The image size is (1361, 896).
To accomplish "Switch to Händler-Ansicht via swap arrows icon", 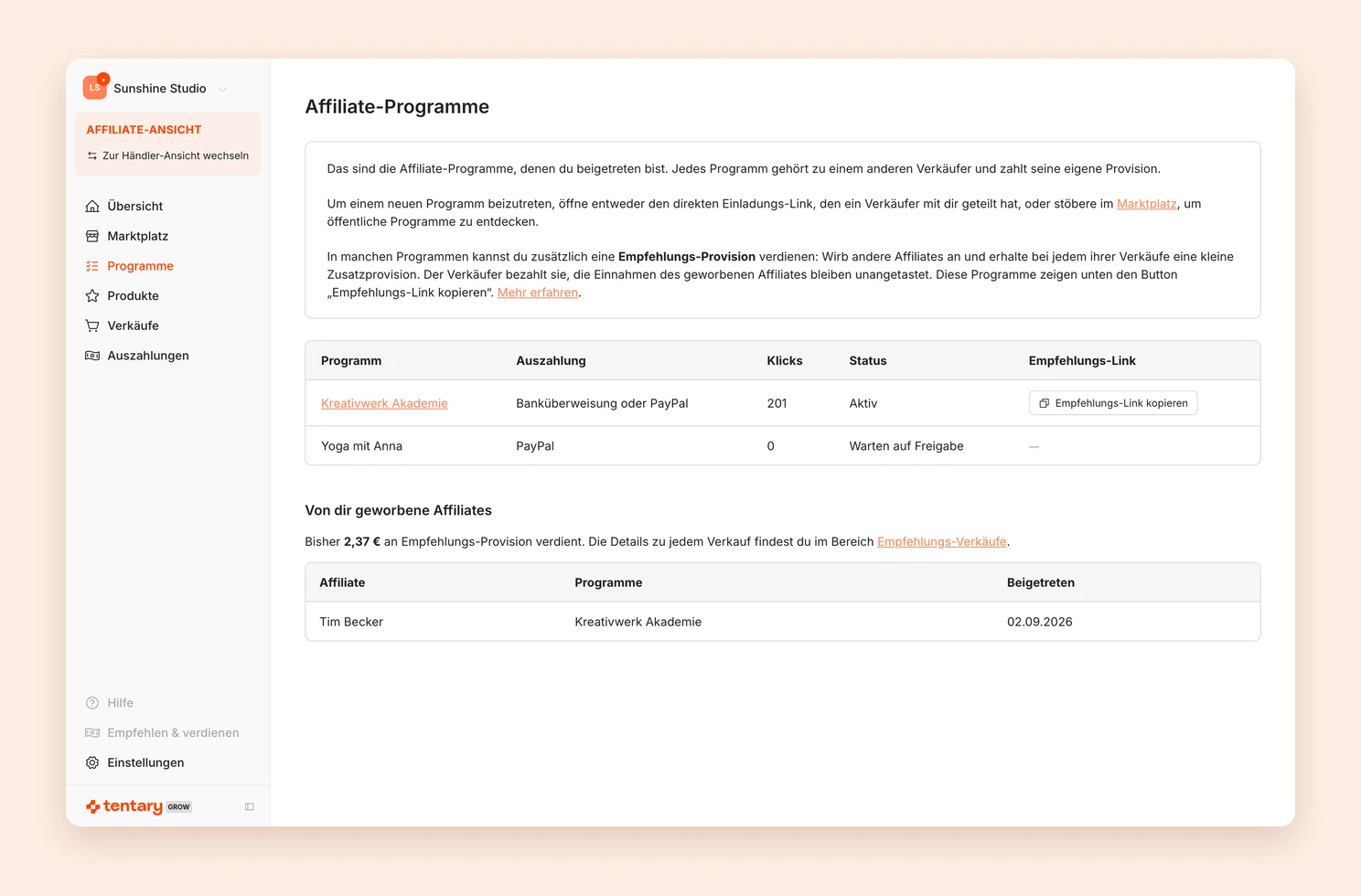I will coord(92,155).
